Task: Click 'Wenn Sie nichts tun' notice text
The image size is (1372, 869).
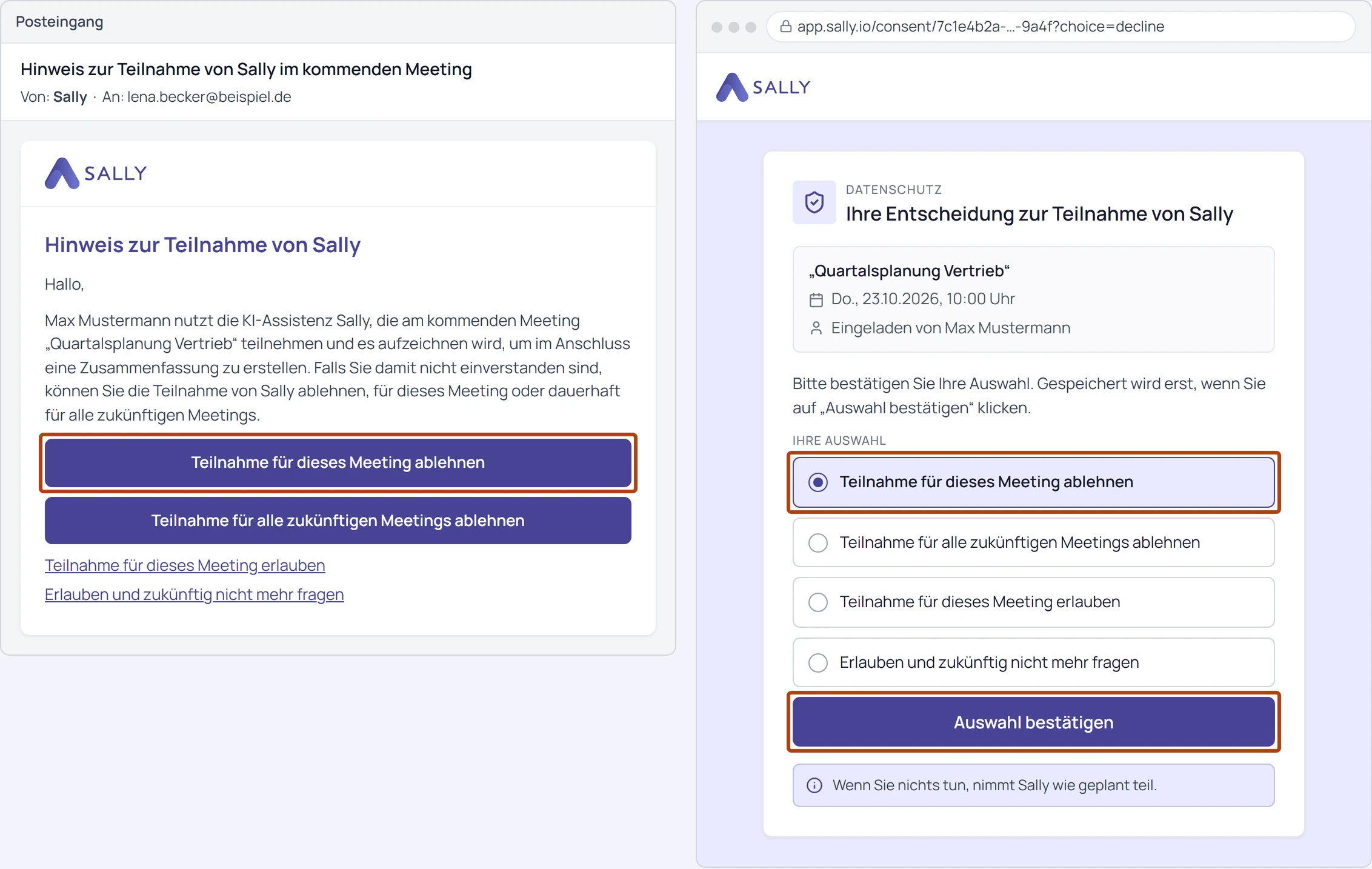Action: coord(994,785)
